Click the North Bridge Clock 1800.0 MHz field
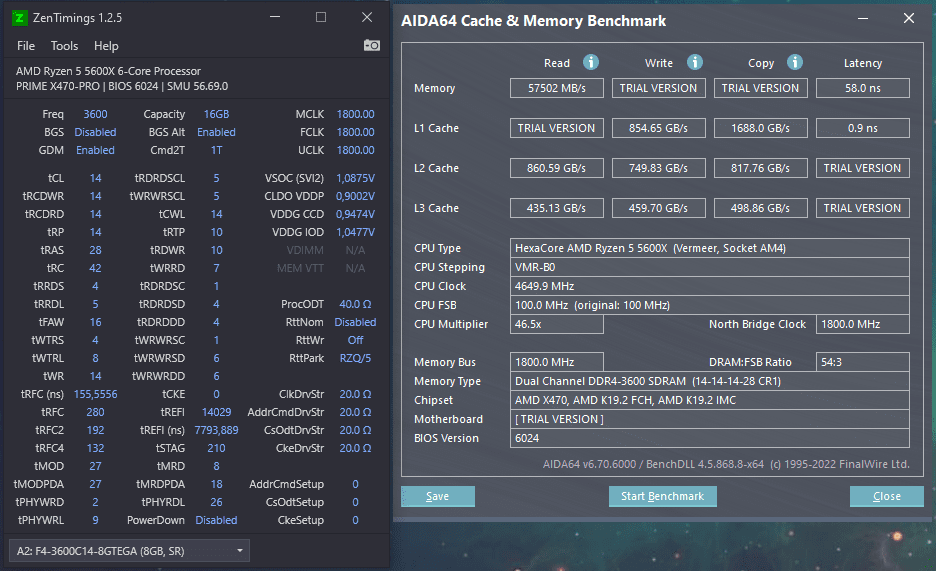 click(863, 325)
